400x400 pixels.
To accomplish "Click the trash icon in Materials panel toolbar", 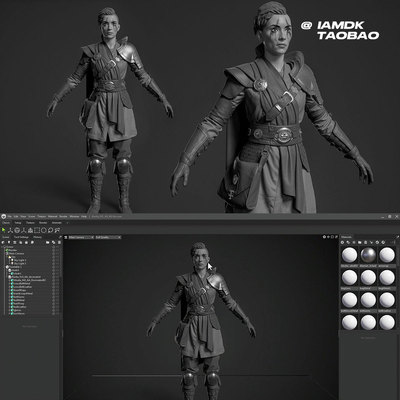I will coord(366,242).
